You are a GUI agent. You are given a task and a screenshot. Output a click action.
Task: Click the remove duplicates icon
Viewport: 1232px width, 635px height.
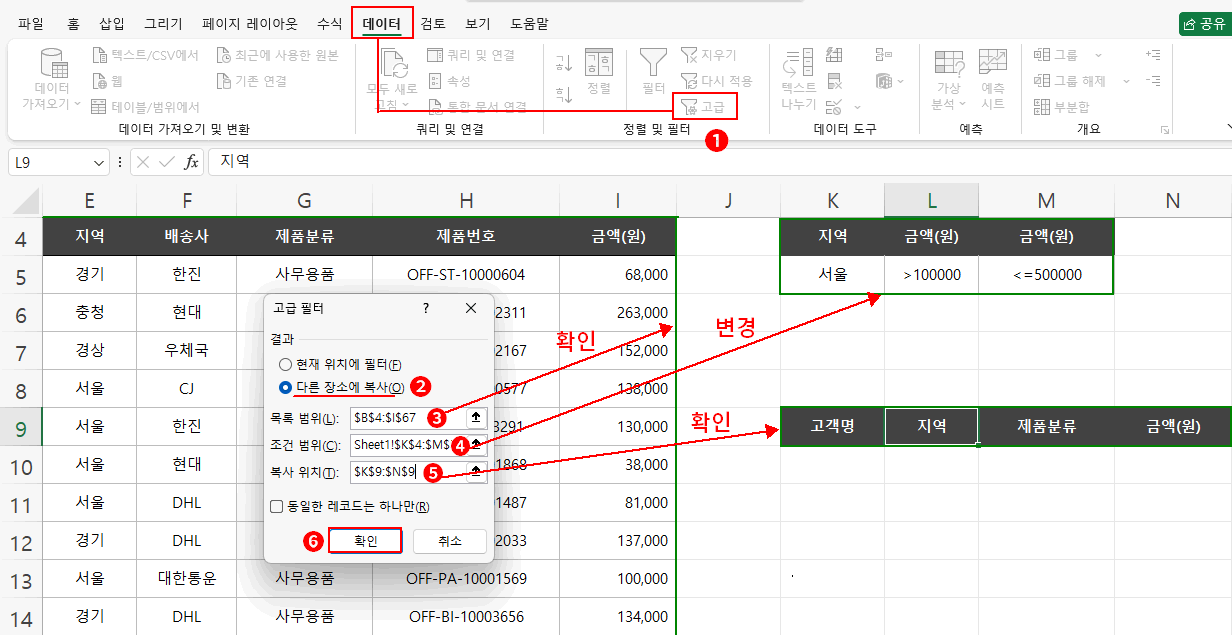coord(835,81)
